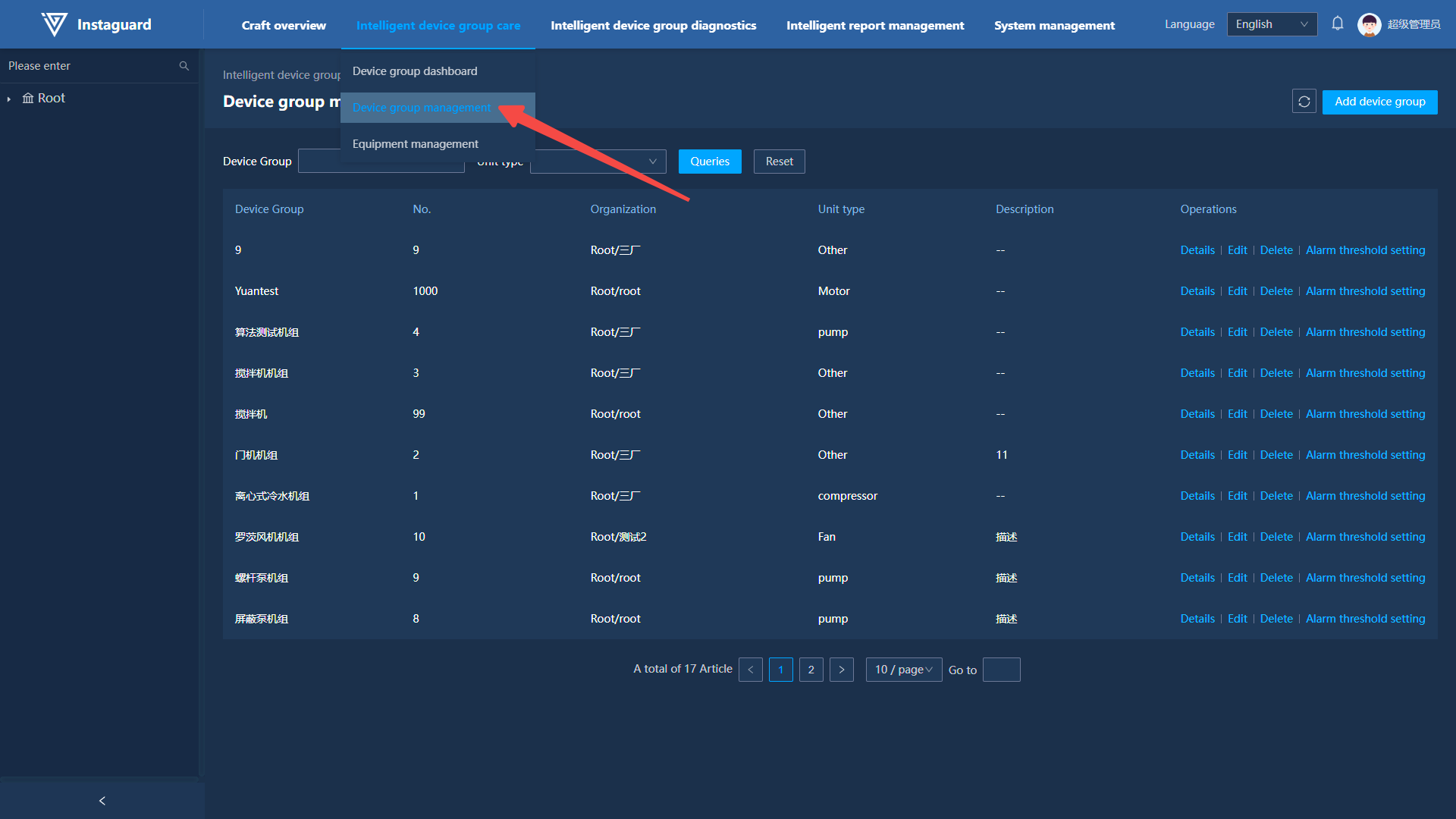Viewport: 1456px width, 819px height.
Task: Open Alarm threshold setting for Yuantest
Action: [1365, 291]
